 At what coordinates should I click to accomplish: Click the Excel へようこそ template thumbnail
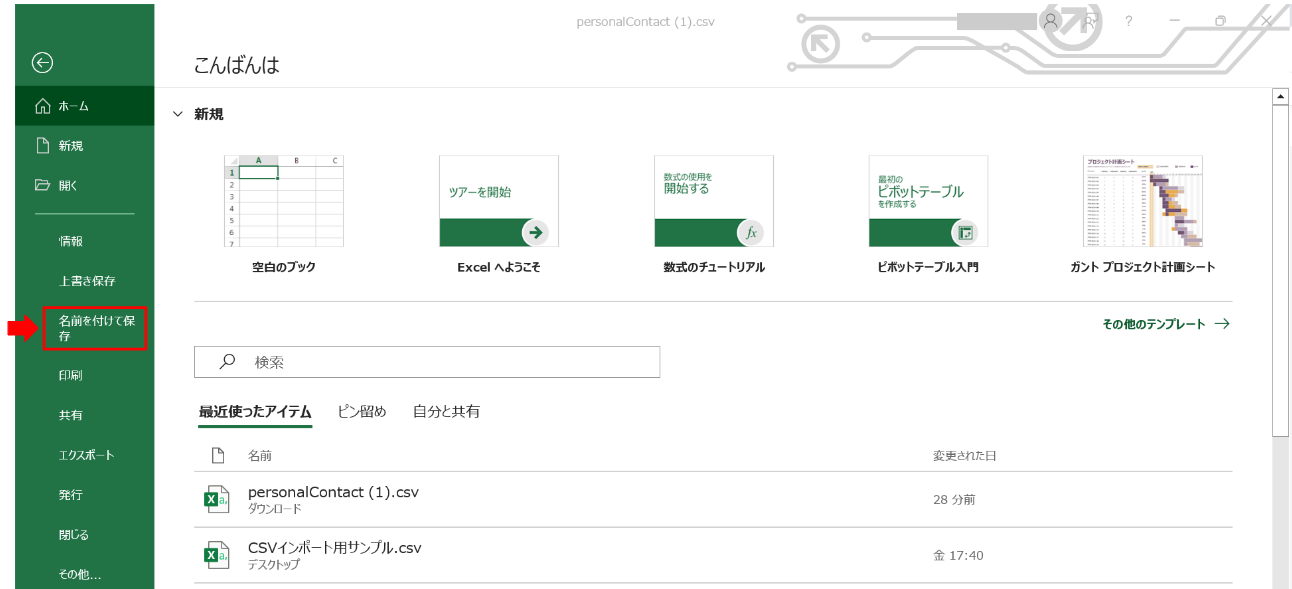[499, 201]
